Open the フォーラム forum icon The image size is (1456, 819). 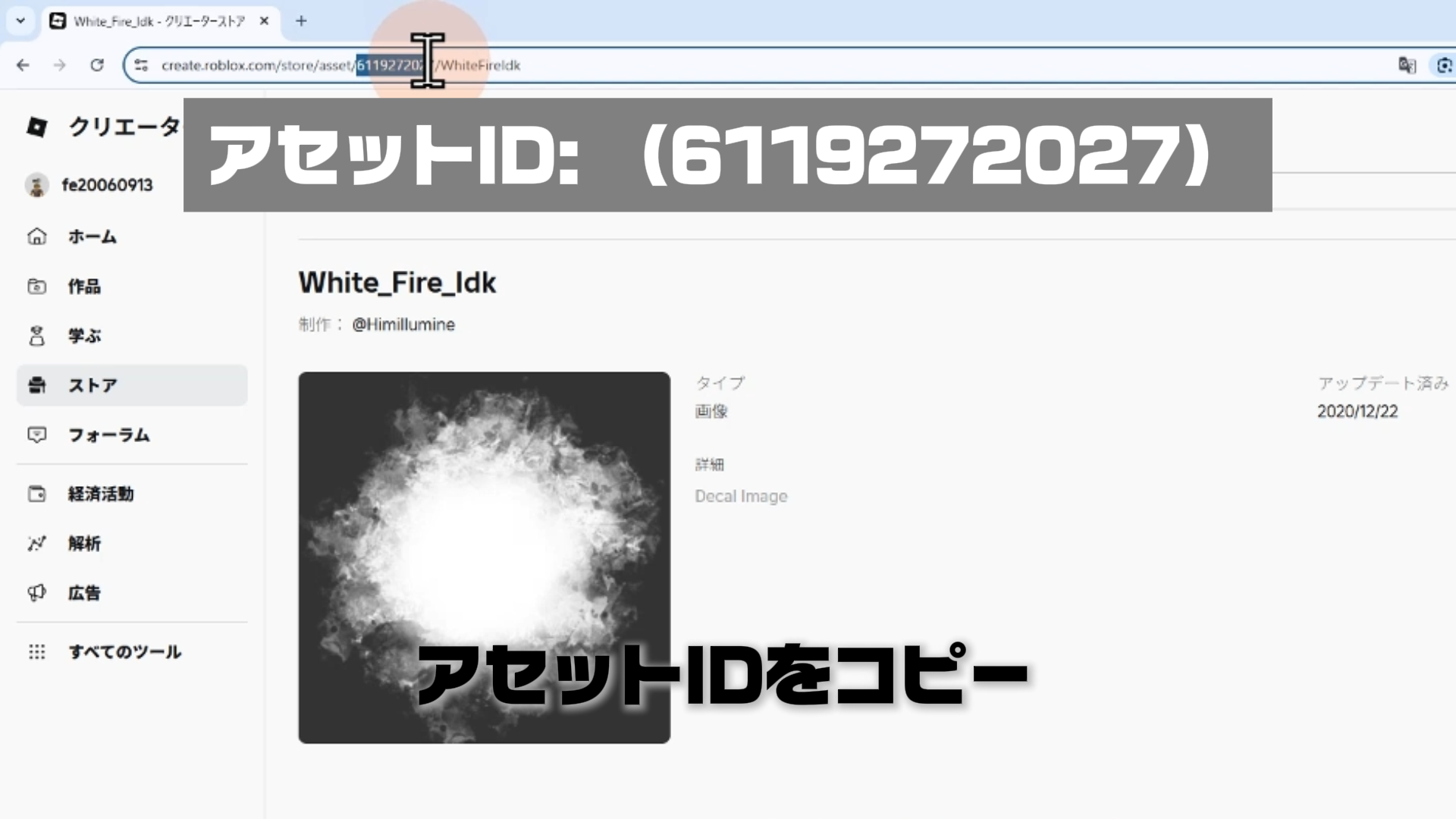tap(36, 435)
